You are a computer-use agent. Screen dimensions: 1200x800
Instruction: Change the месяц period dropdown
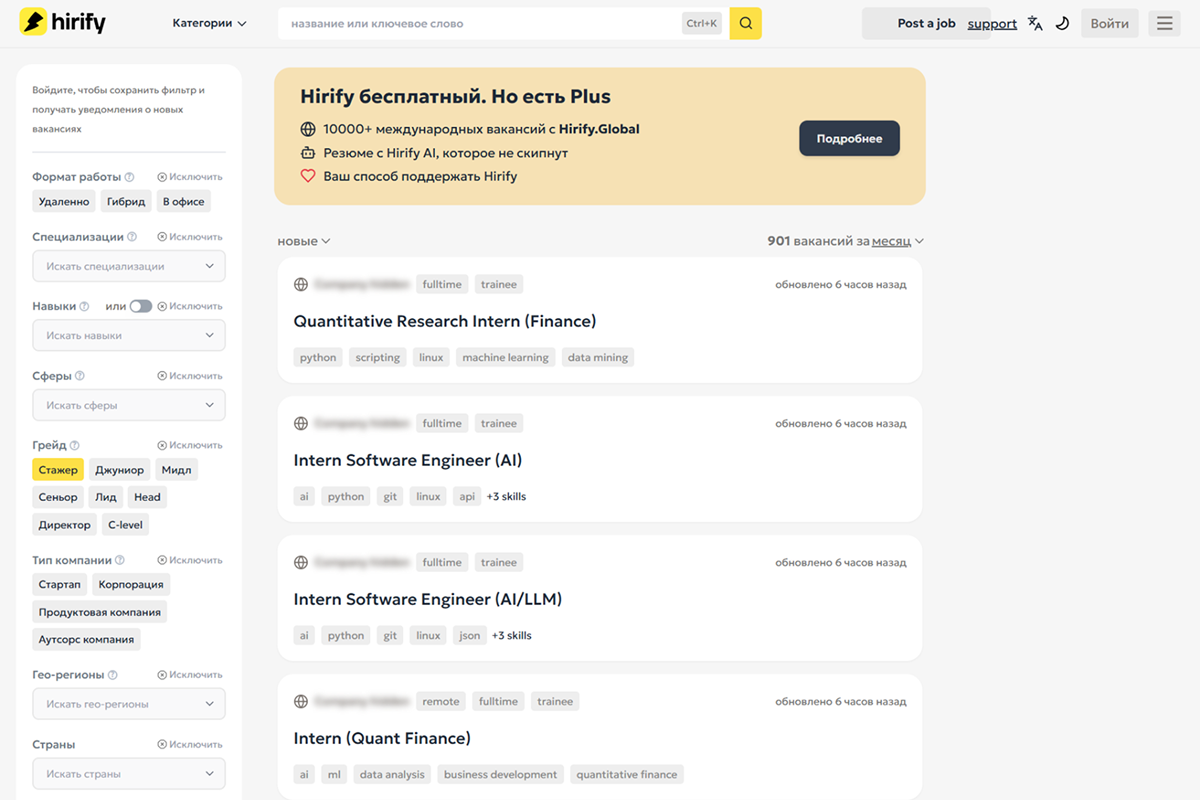pos(897,241)
